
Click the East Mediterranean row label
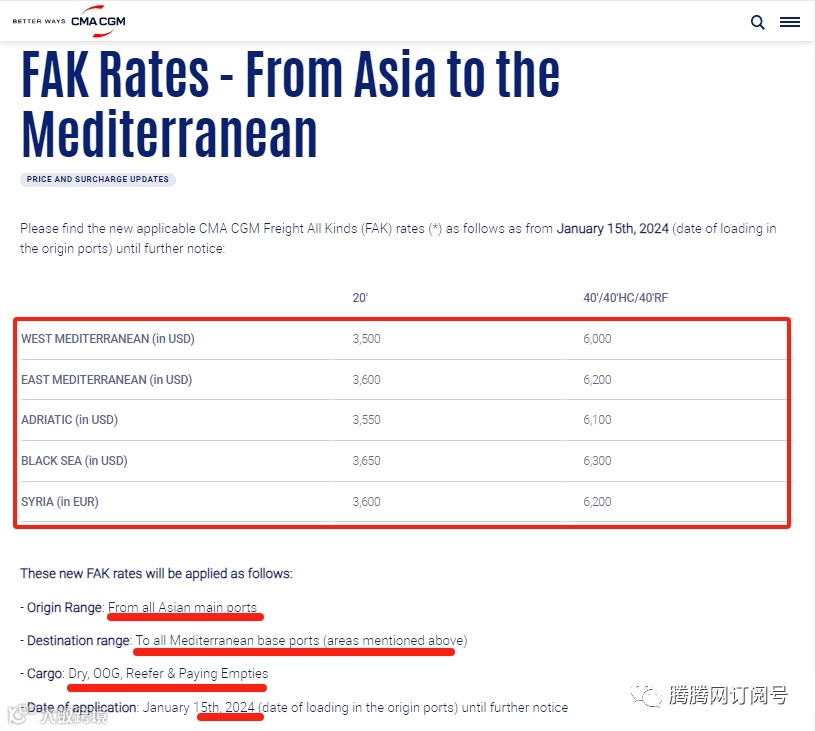[107, 380]
